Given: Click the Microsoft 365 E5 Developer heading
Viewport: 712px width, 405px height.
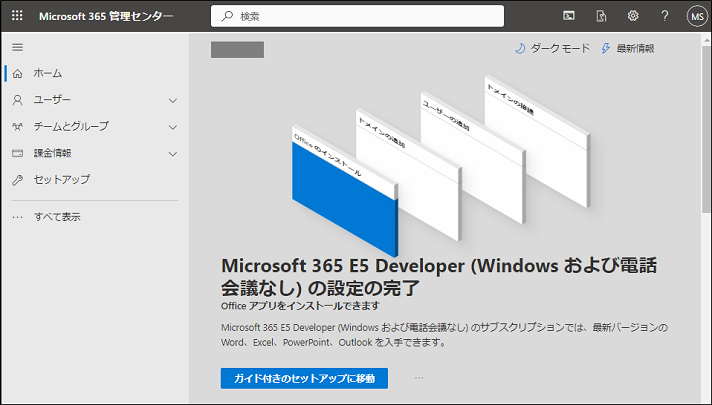Looking at the screenshot, I should tap(439, 277).
